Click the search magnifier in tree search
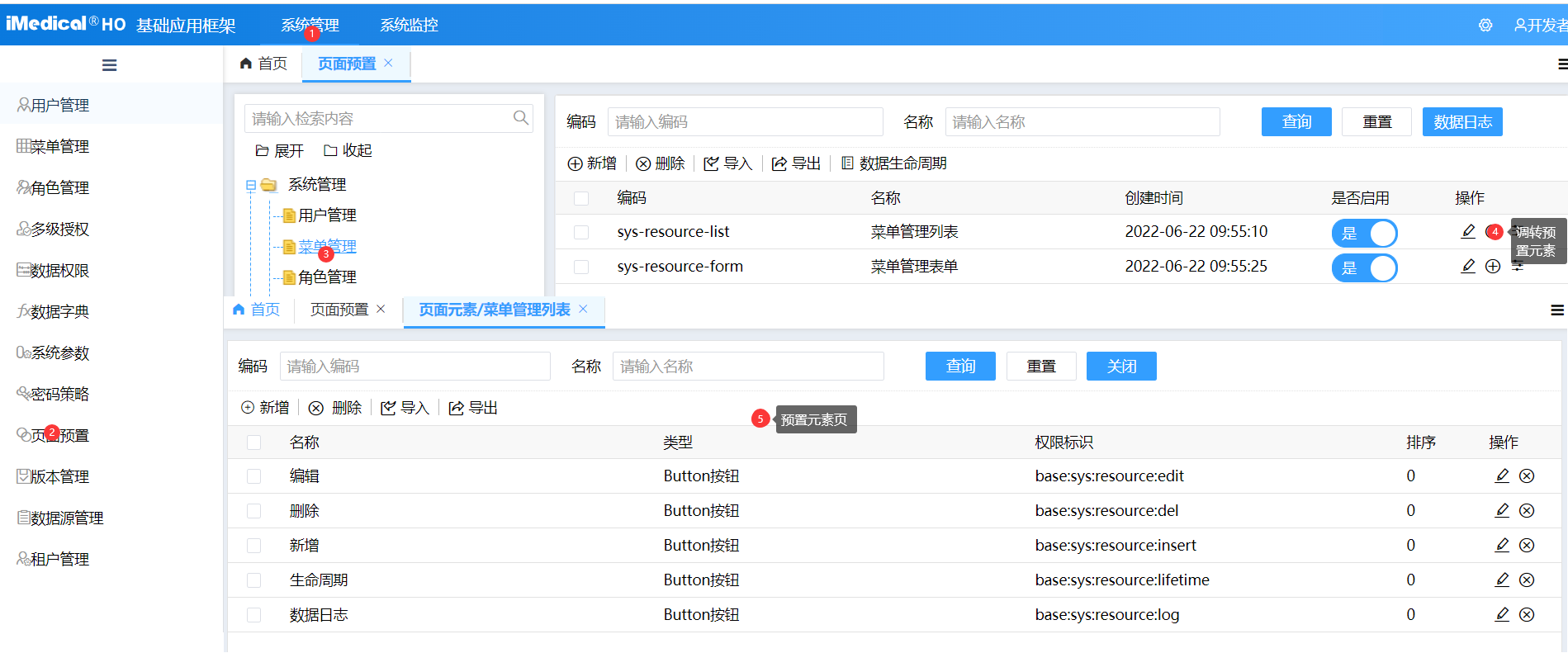This screenshot has height=653, width=1568. point(521,118)
